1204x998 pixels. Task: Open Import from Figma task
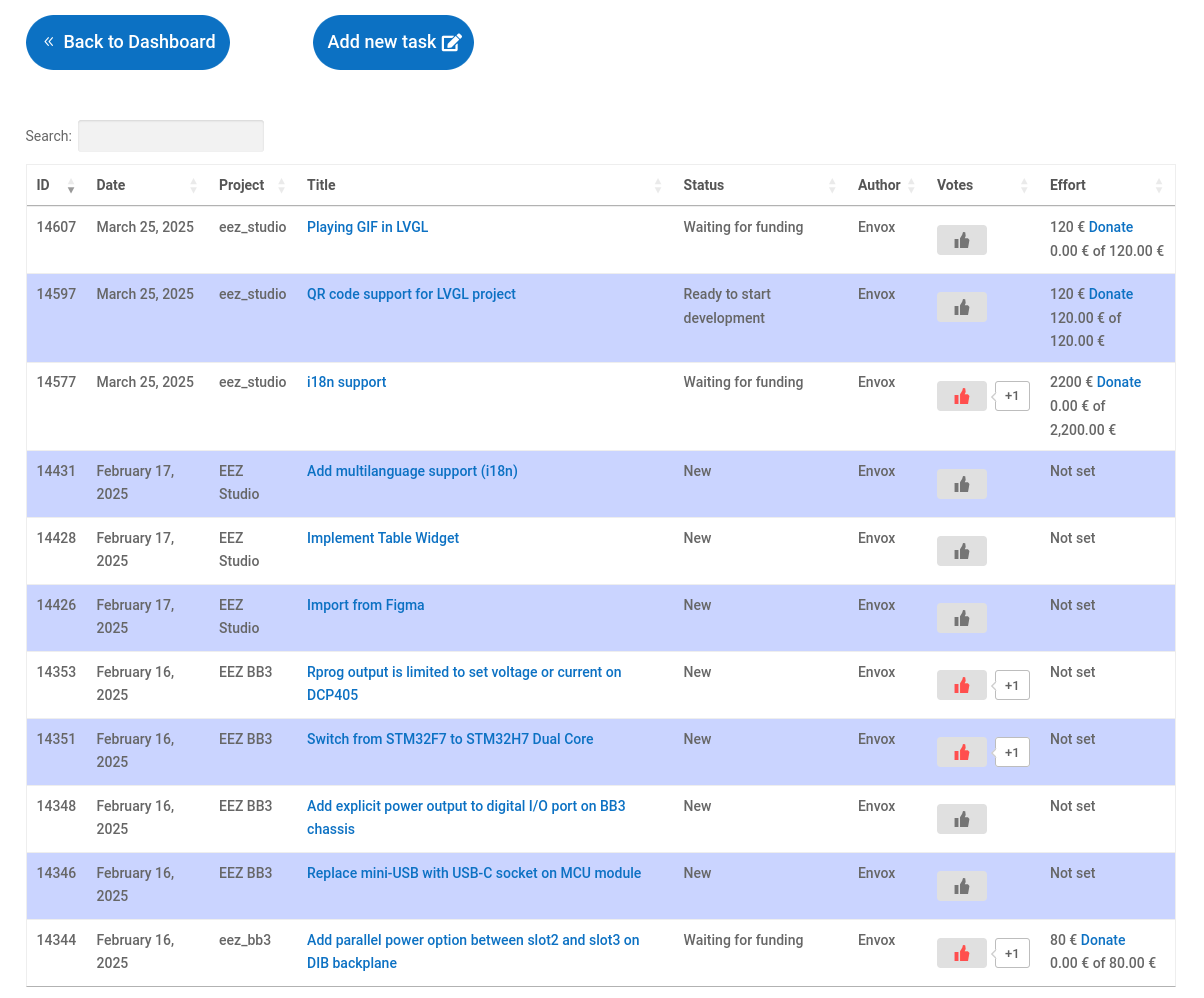pos(366,605)
